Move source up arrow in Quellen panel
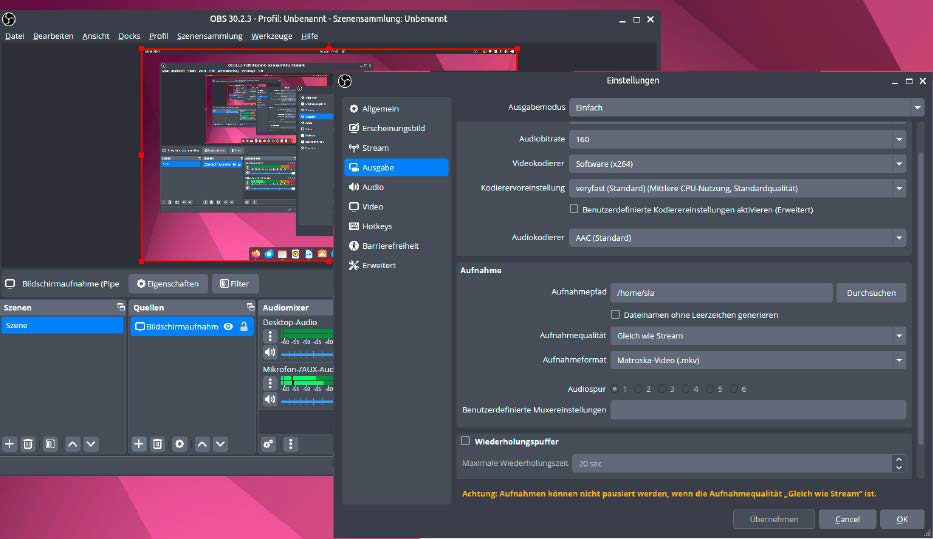The width and height of the screenshot is (933, 539). (202, 444)
